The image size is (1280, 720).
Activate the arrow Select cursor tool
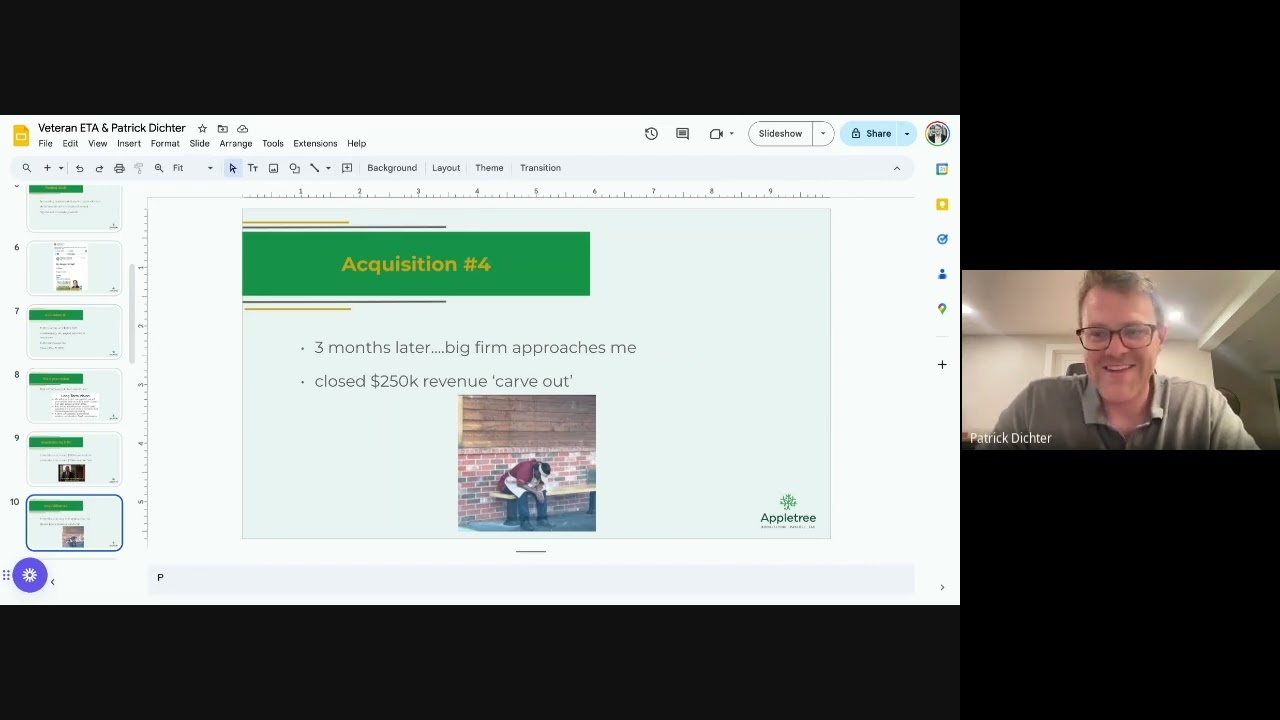coord(233,168)
